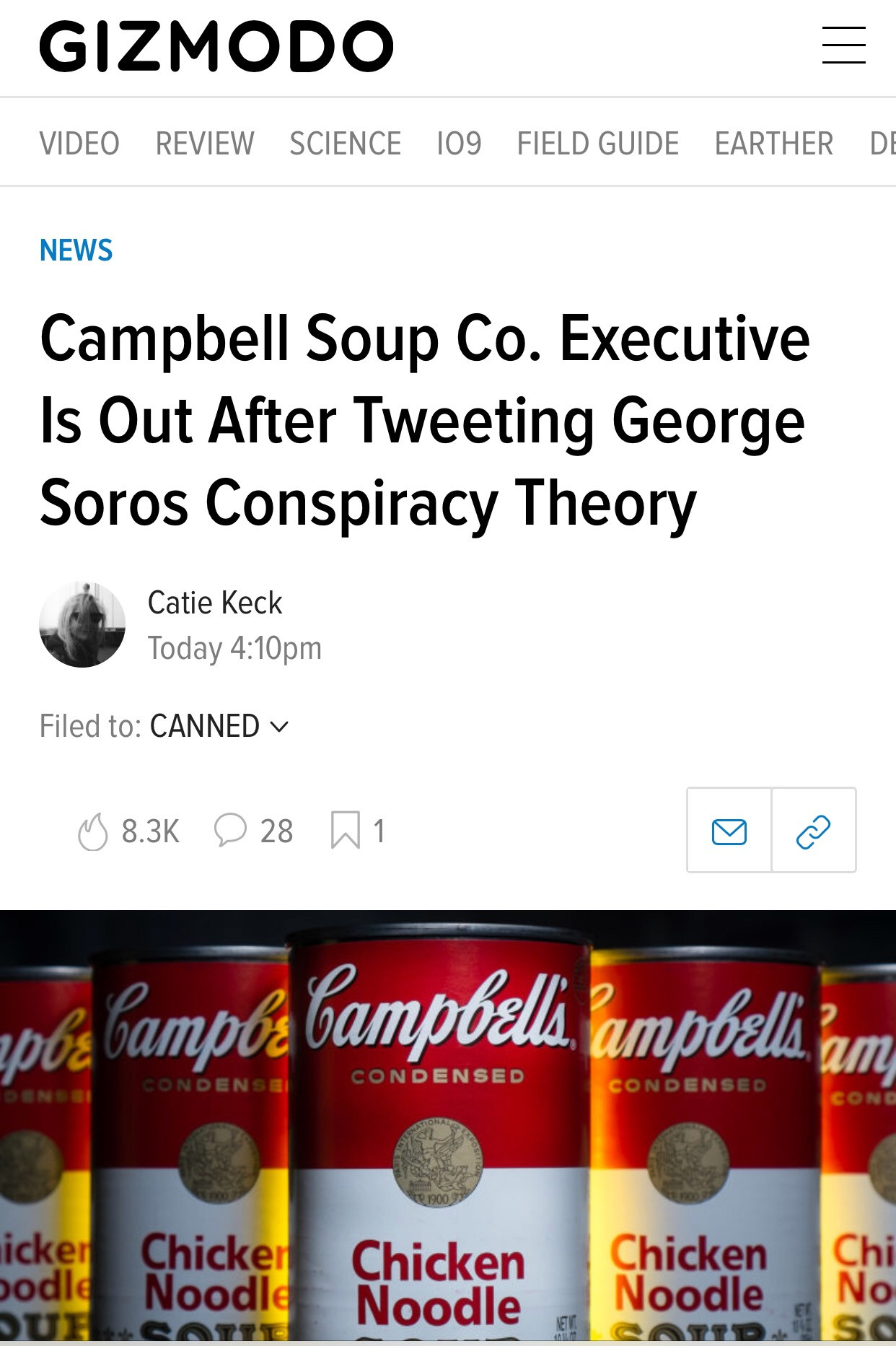
Task: Go to the Review section
Action: (205, 144)
